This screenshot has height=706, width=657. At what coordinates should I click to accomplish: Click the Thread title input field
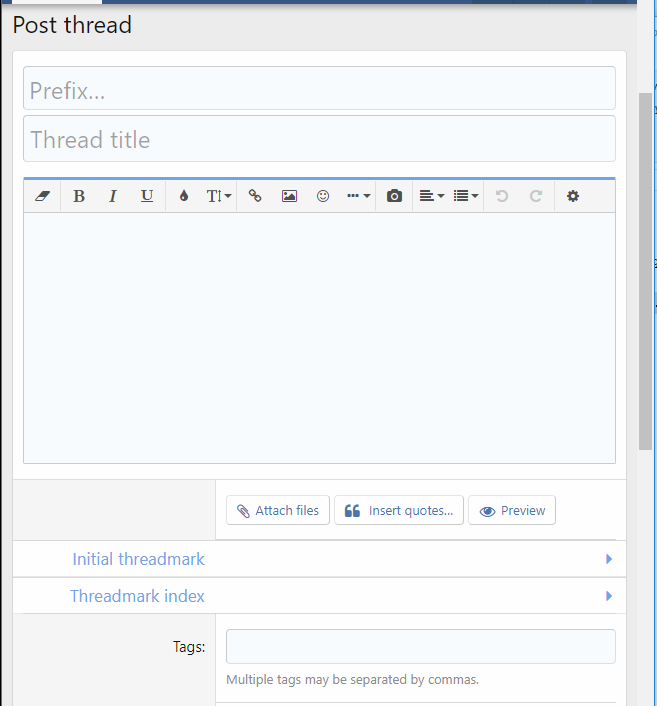pyautogui.click(x=319, y=139)
